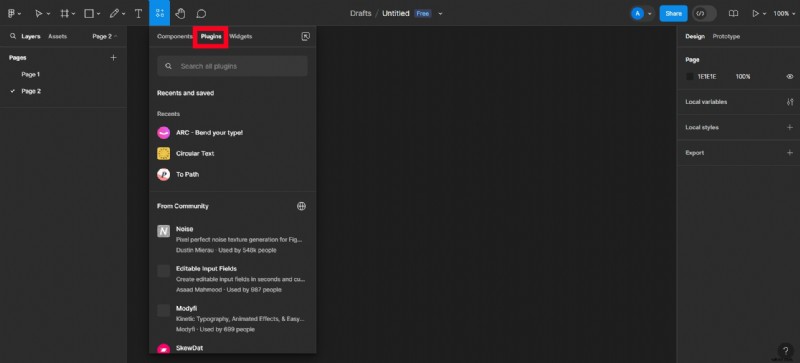Click the To Path plugin icon
800x363 pixels.
coord(163,175)
